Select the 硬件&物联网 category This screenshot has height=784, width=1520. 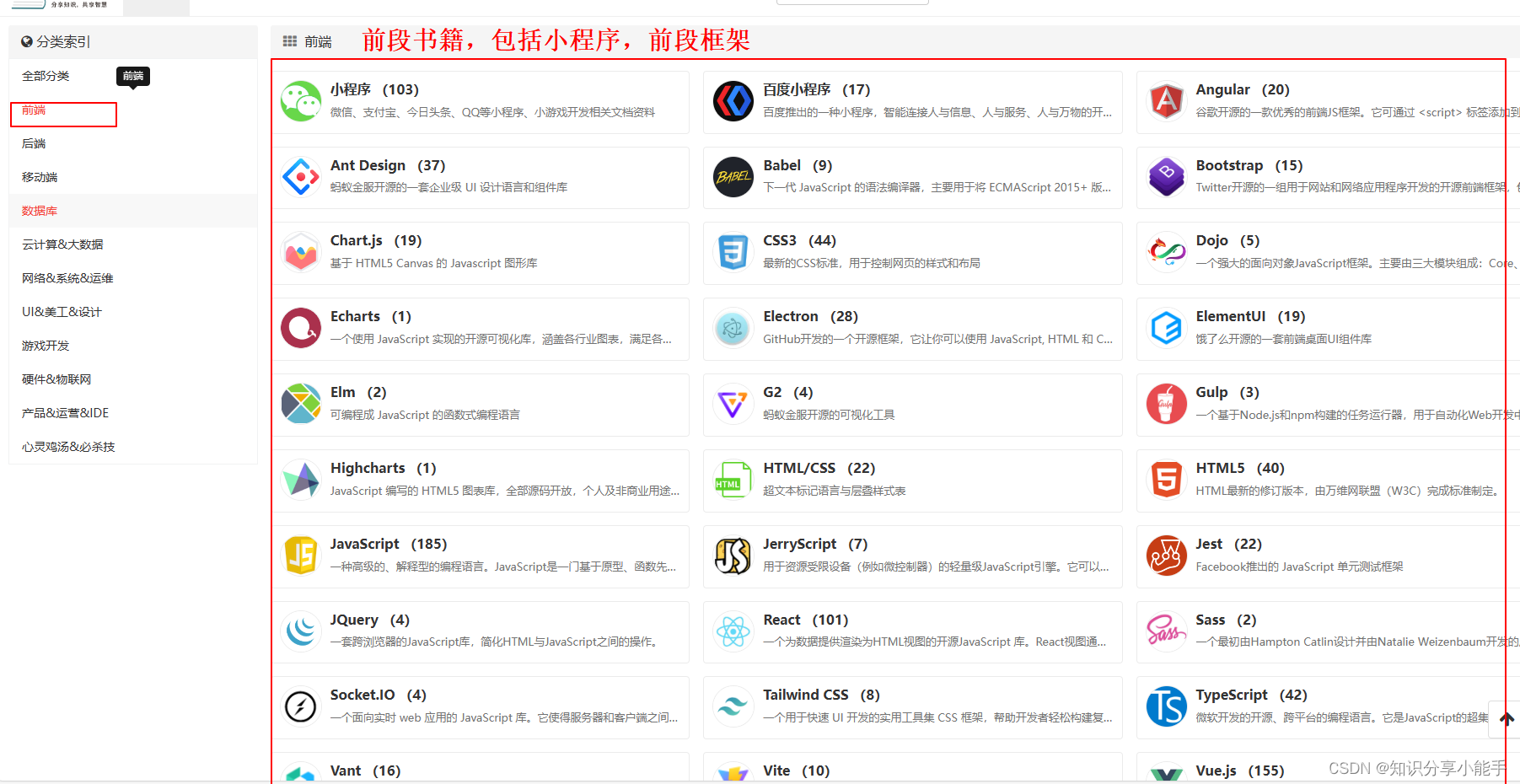[x=56, y=379]
